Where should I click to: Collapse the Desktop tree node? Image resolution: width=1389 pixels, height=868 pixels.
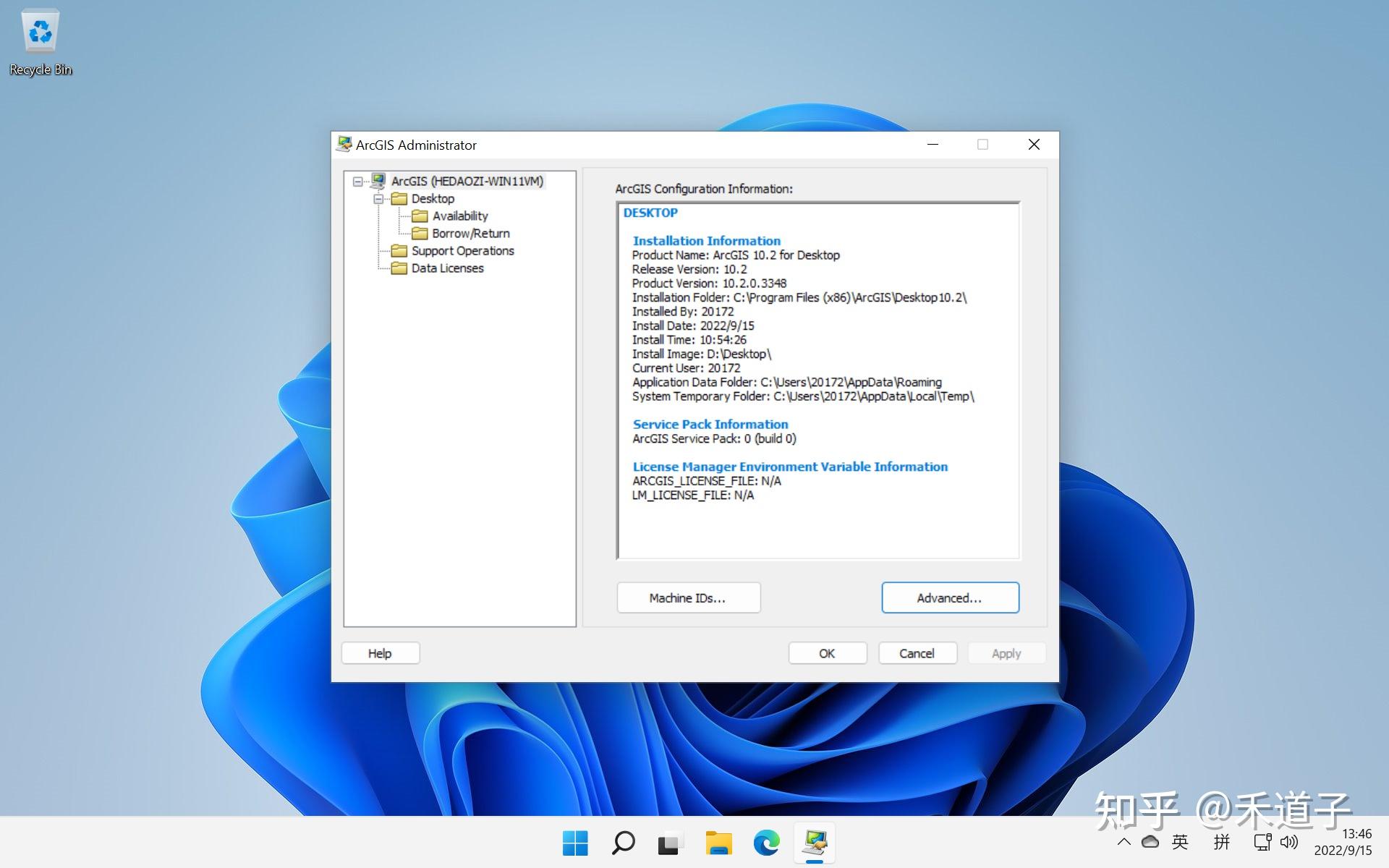pos(378,199)
